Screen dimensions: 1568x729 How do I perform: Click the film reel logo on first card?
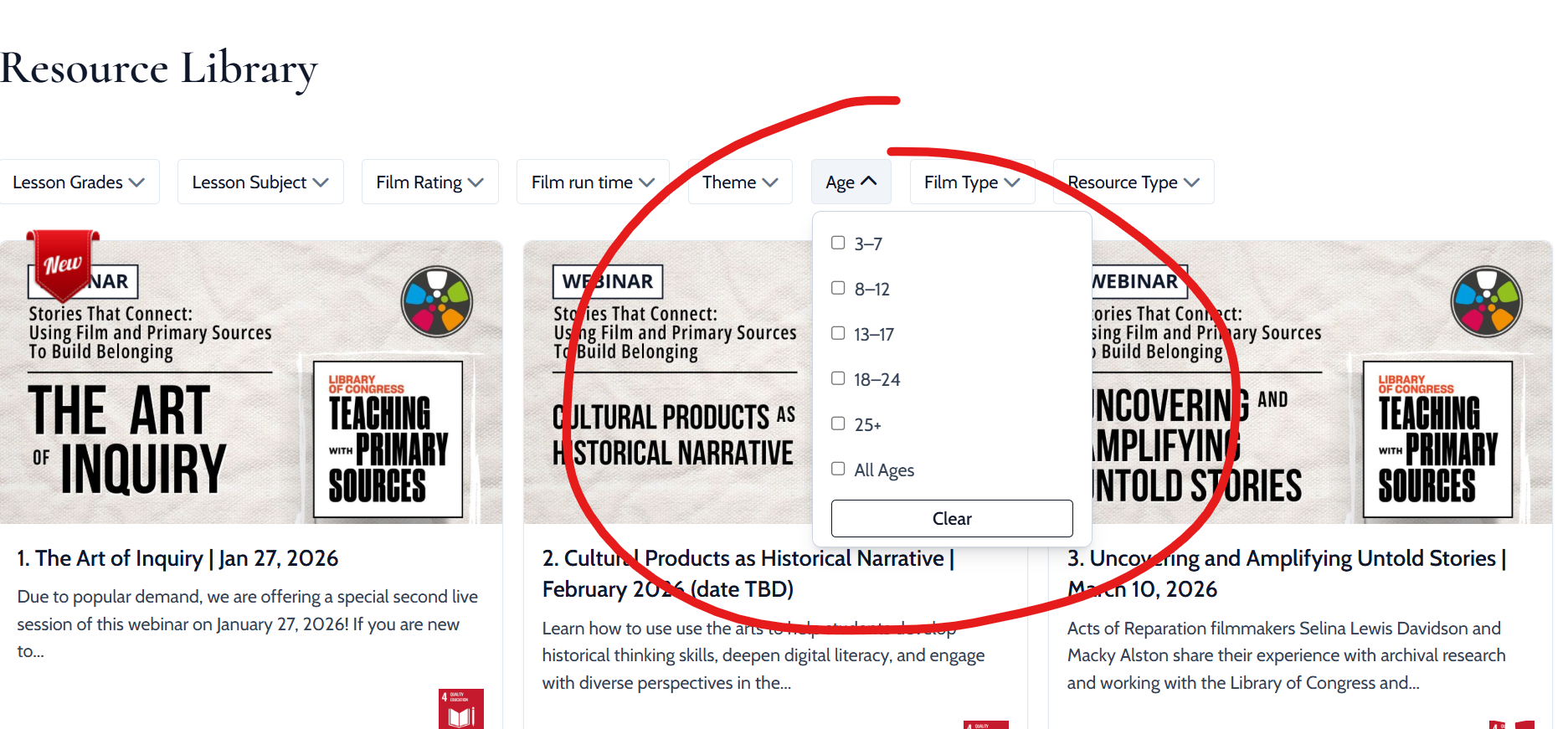pyautogui.click(x=436, y=301)
